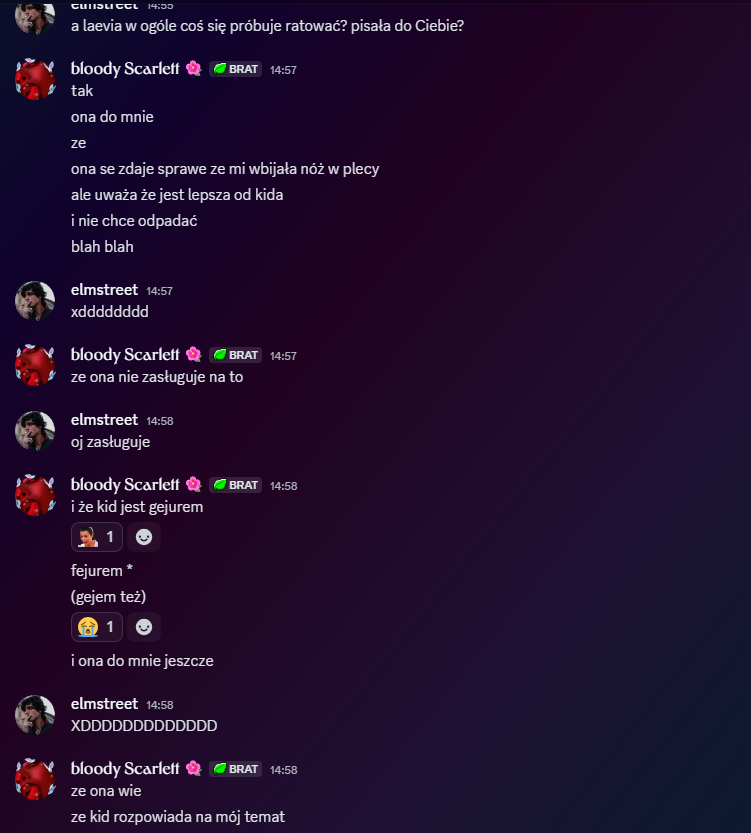Open elmstreet's avatar next to "oj zasługuje"
Image resolution: width=751 pixels, height=833 pixels.
[35, 431]
